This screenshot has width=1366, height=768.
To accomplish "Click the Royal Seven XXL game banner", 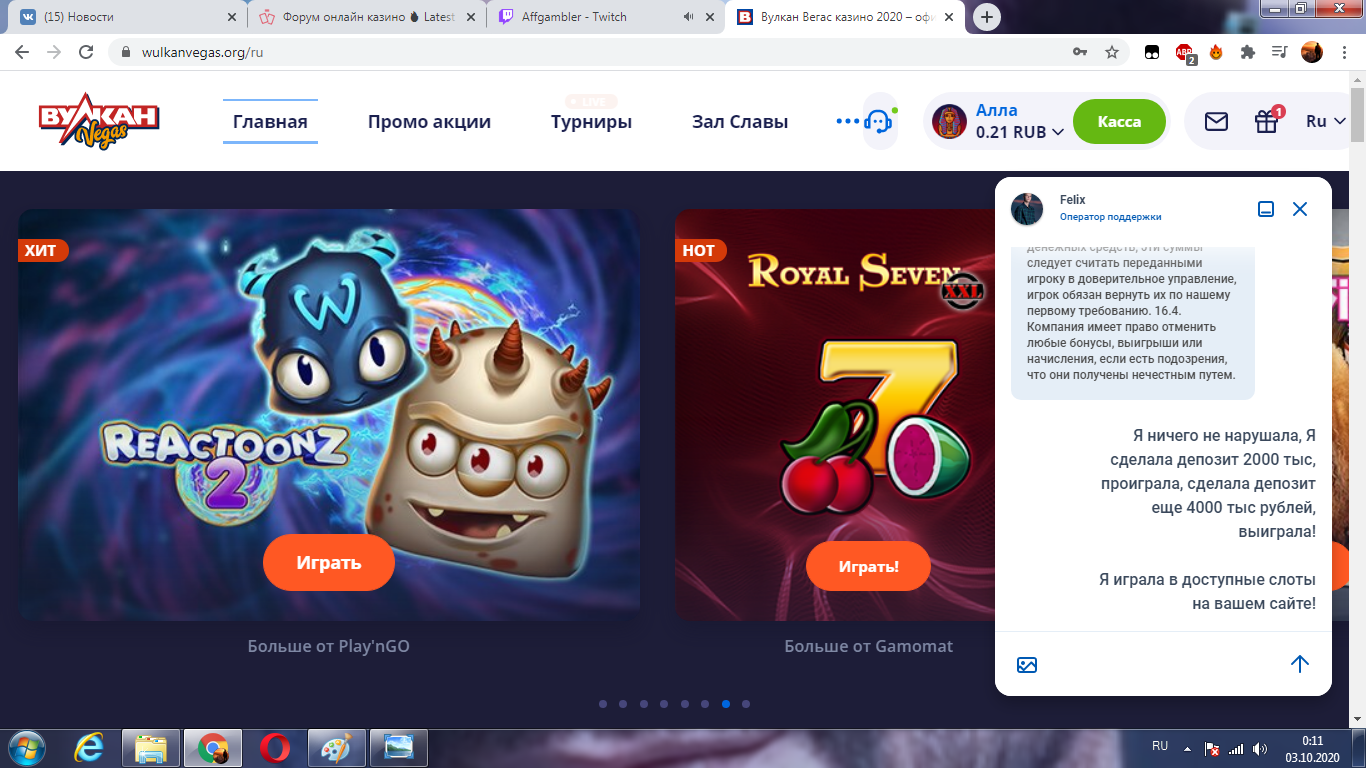I will pyautogui.click(x=835, y=415).
